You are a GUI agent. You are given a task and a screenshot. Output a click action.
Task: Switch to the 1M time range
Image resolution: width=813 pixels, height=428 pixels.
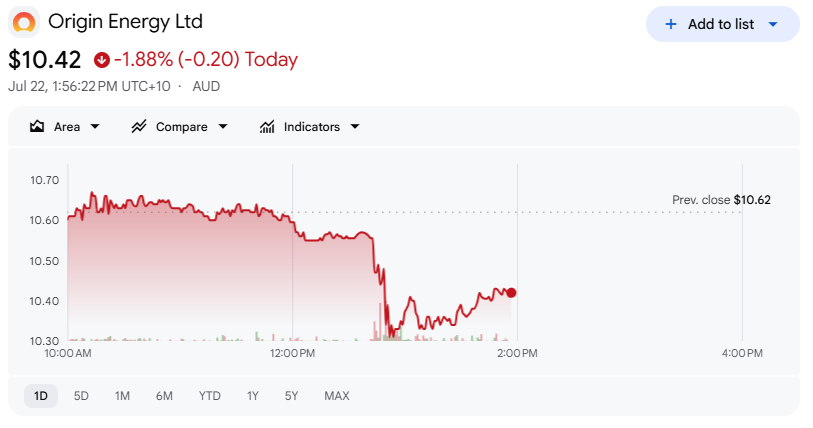[122, 396]
